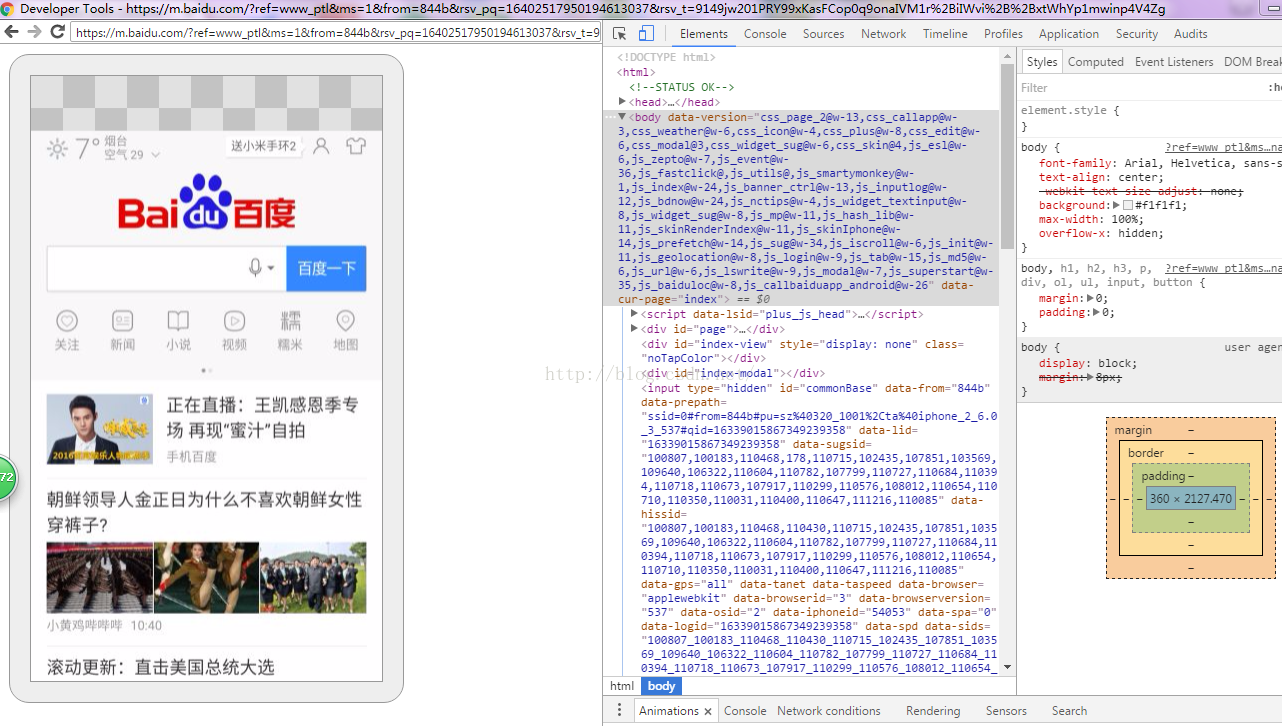This screenshot has width=1282, height=726.
Task: Open the 王凯感恩季专场 live headline
Action: tap(262, 418)
